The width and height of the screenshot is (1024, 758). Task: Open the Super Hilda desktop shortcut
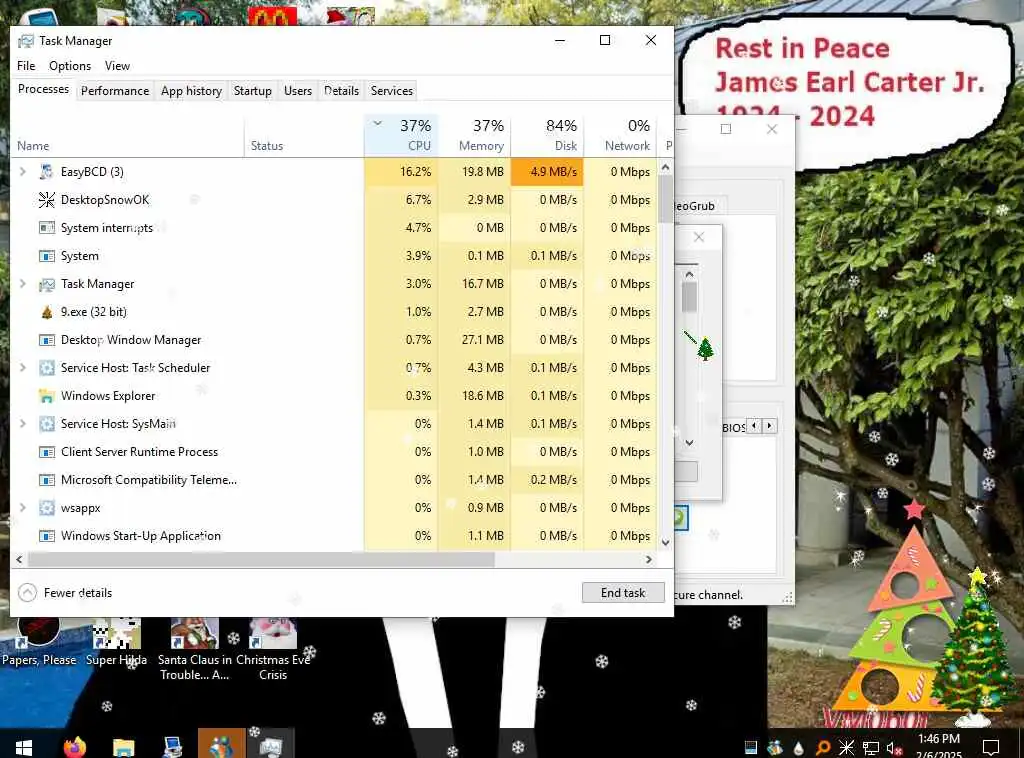pos(116,642)
